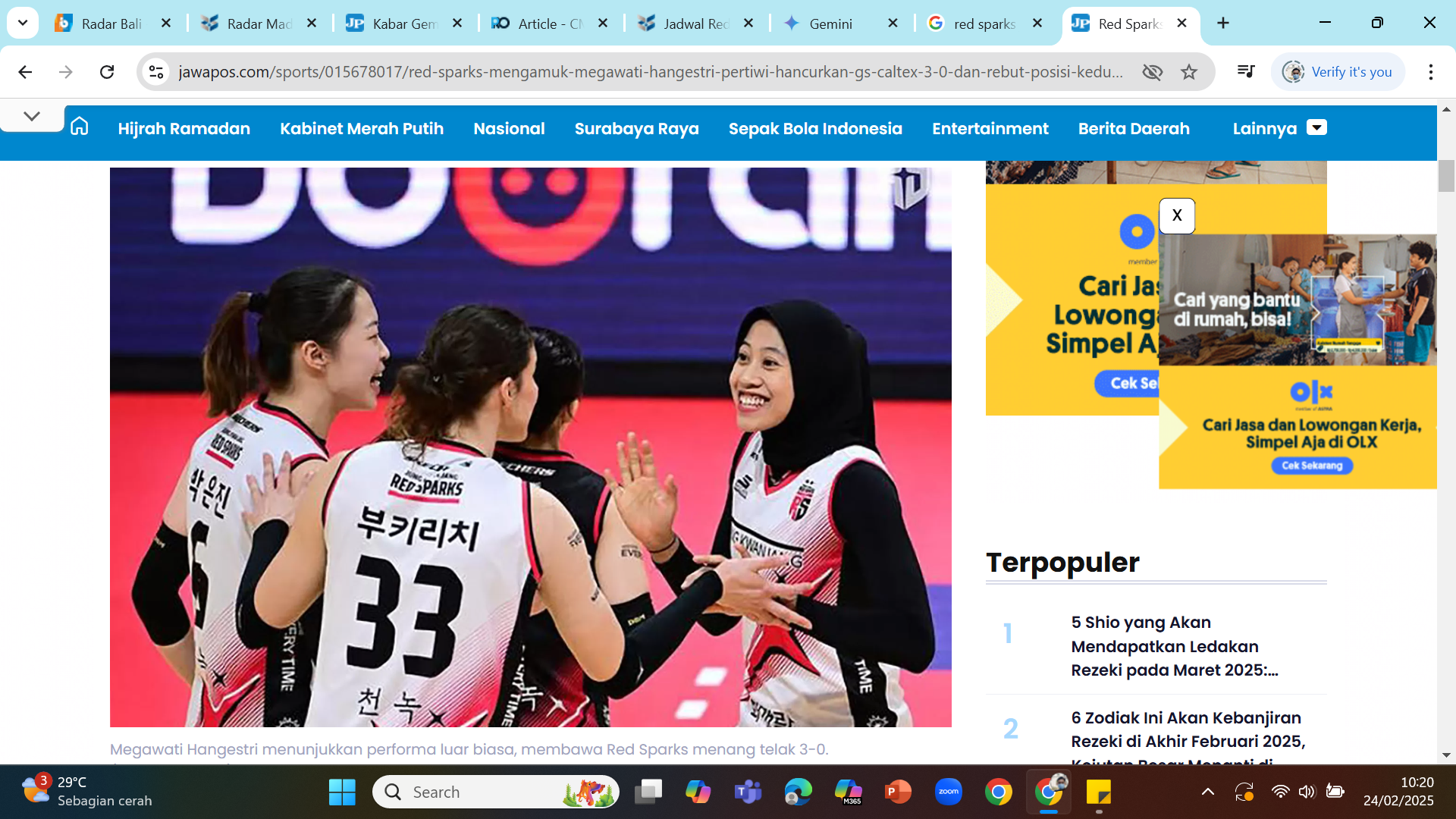
Task: Open the Megawati Red Sparks article photo
Action: [x=531, y=447]
